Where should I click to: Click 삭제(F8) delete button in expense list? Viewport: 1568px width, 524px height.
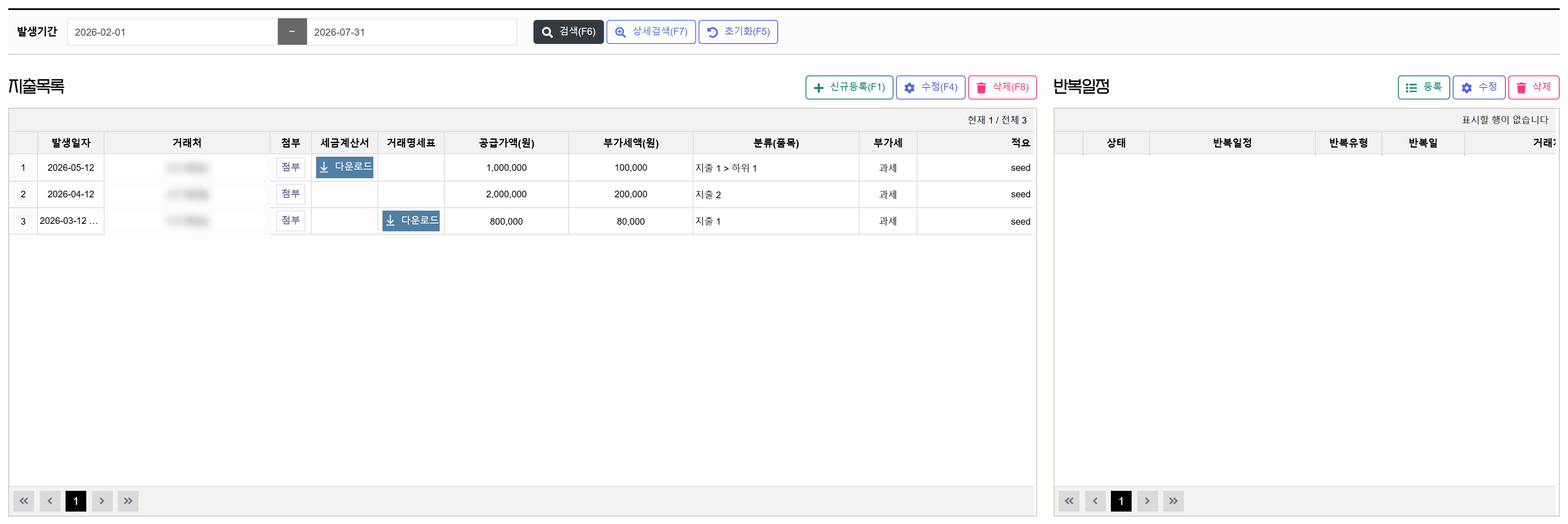pyautogui.click(x=1002, y=87)
